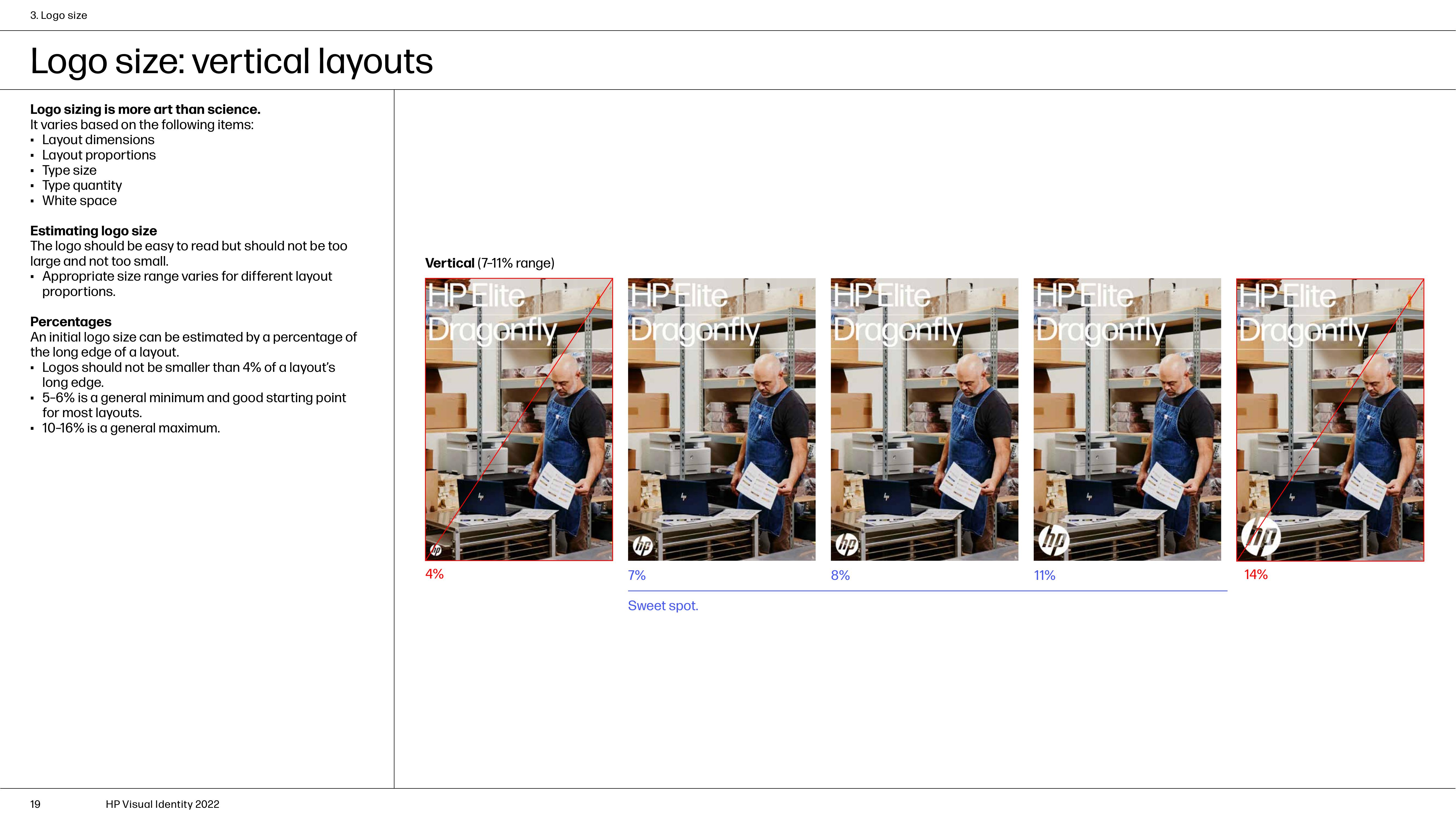Click the blue 8% label
1456x819 pixels.
pyautogui.click(x=840, y=575)
